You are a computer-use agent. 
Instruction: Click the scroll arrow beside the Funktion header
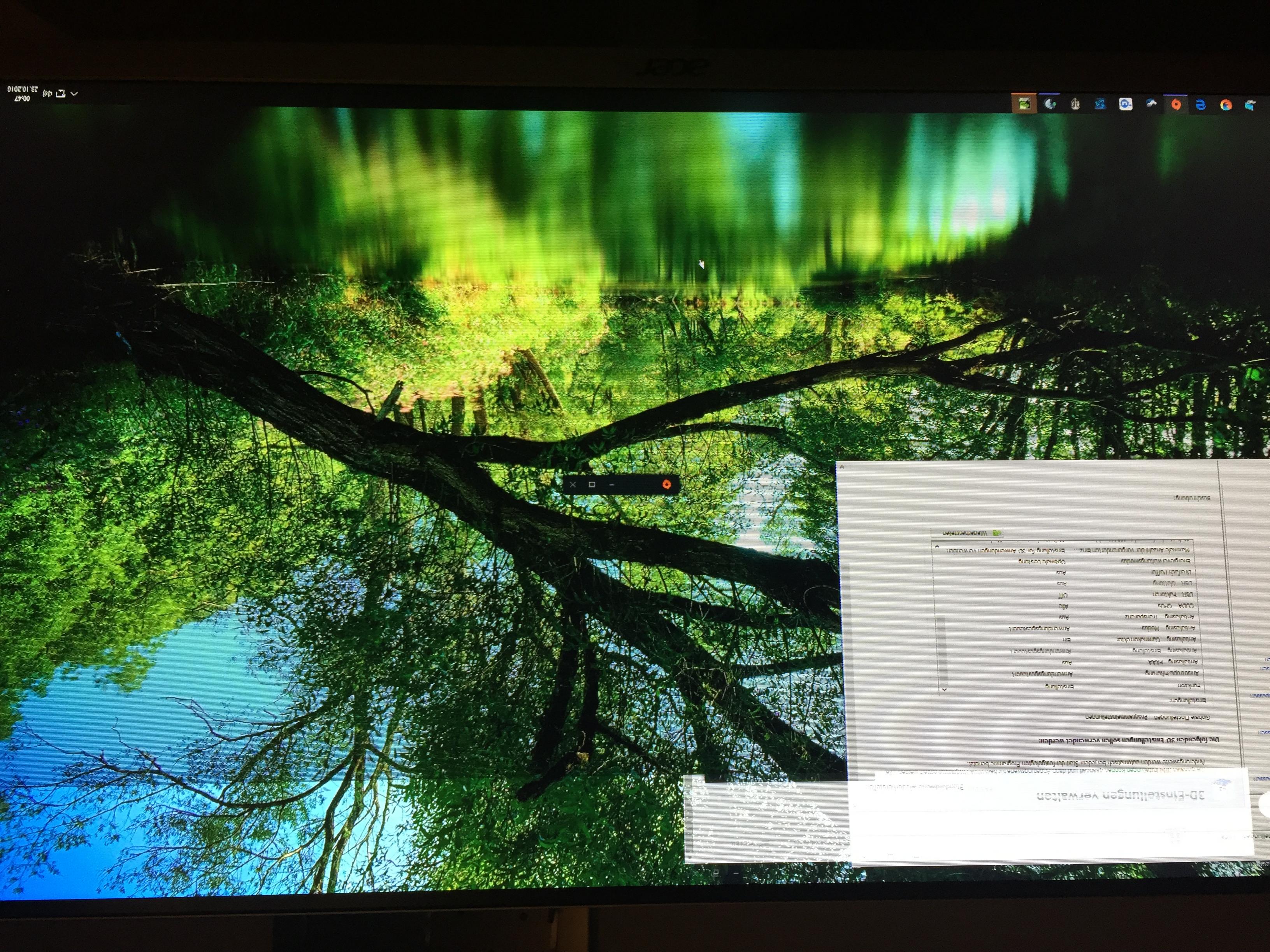pos(944,689)
